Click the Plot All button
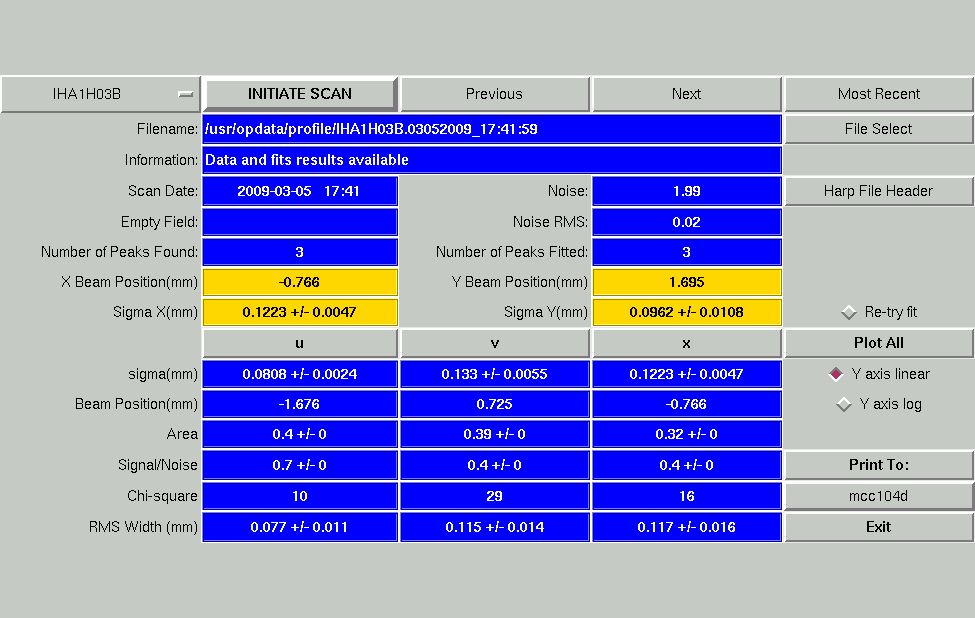The width and height of the screenshot is (975, 618). pyautogui.click(x=879, y=343)
